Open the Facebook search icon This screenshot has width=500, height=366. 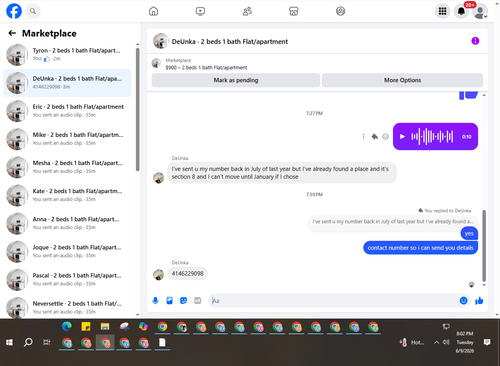pos(33,11)
